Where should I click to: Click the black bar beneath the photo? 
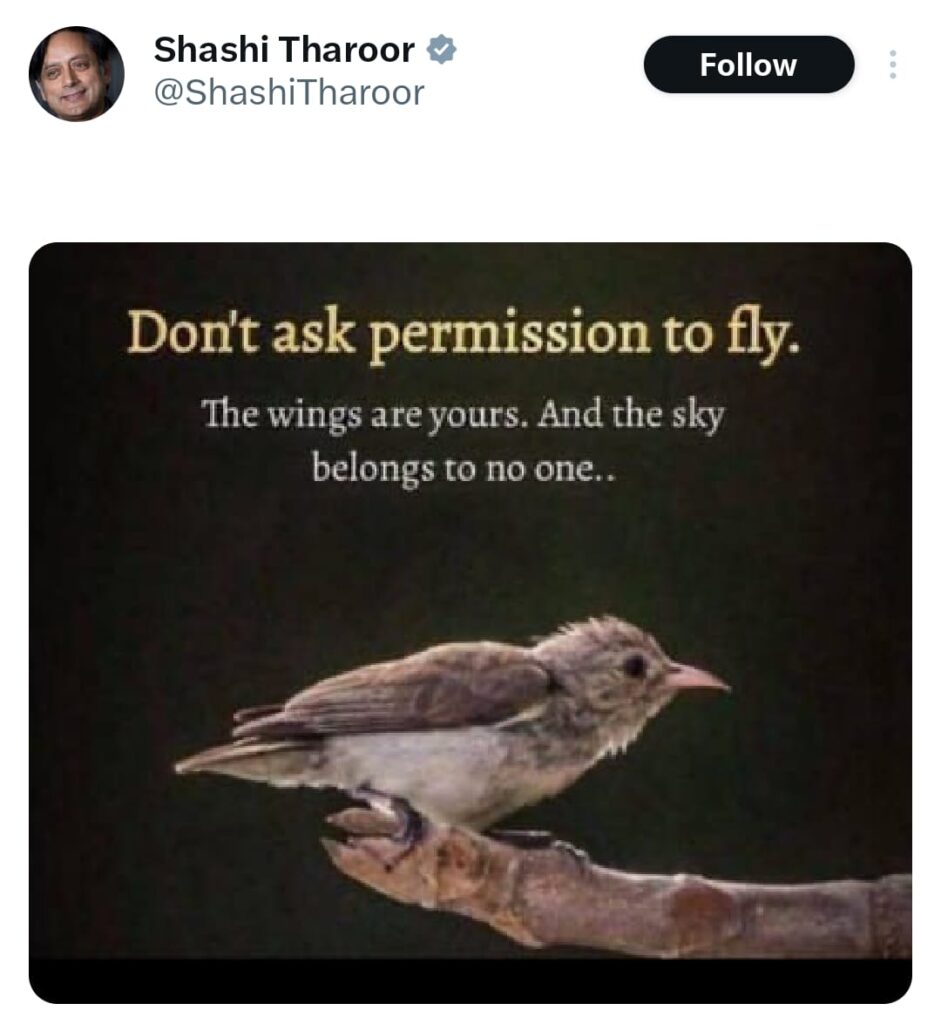(470, 981)
